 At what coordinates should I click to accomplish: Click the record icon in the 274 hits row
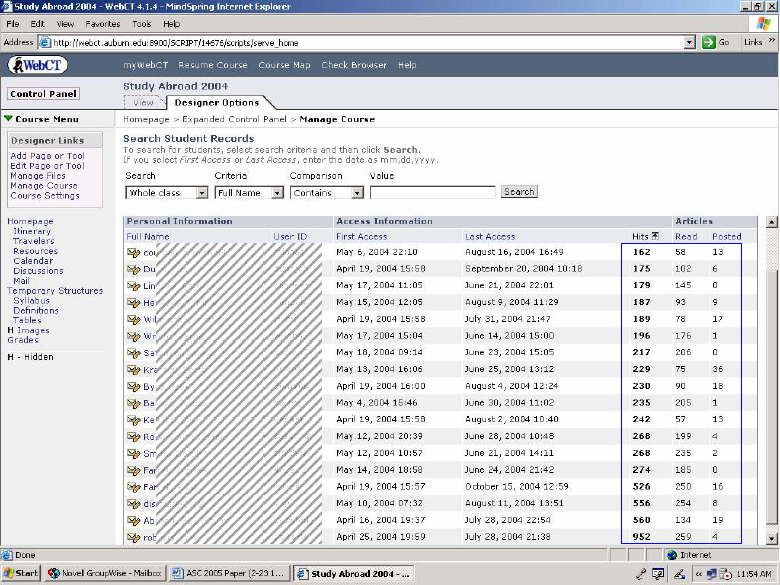pyautogui.click(x=133, y=471)
